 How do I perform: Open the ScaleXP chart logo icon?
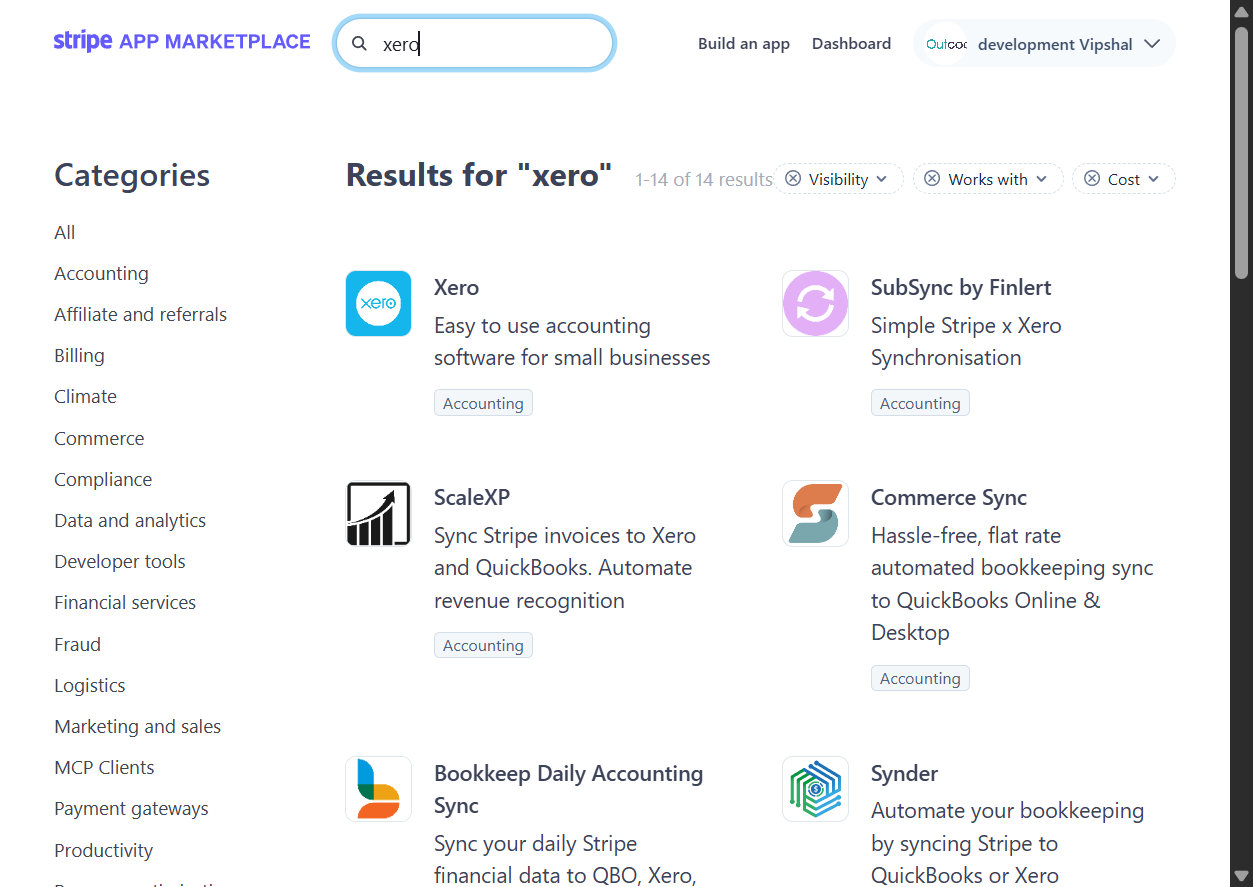(x=378, y=513)
